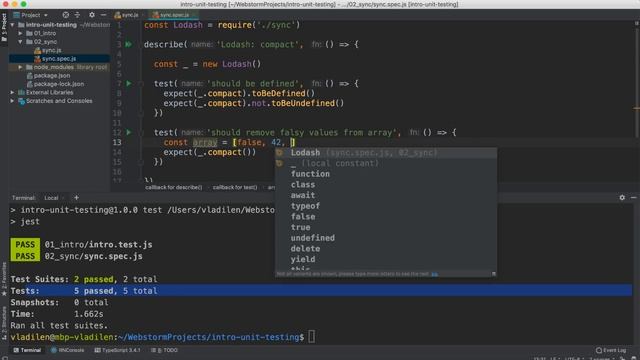Click the editor vertical scrollbar marker
640x360 pixels.
636,108
